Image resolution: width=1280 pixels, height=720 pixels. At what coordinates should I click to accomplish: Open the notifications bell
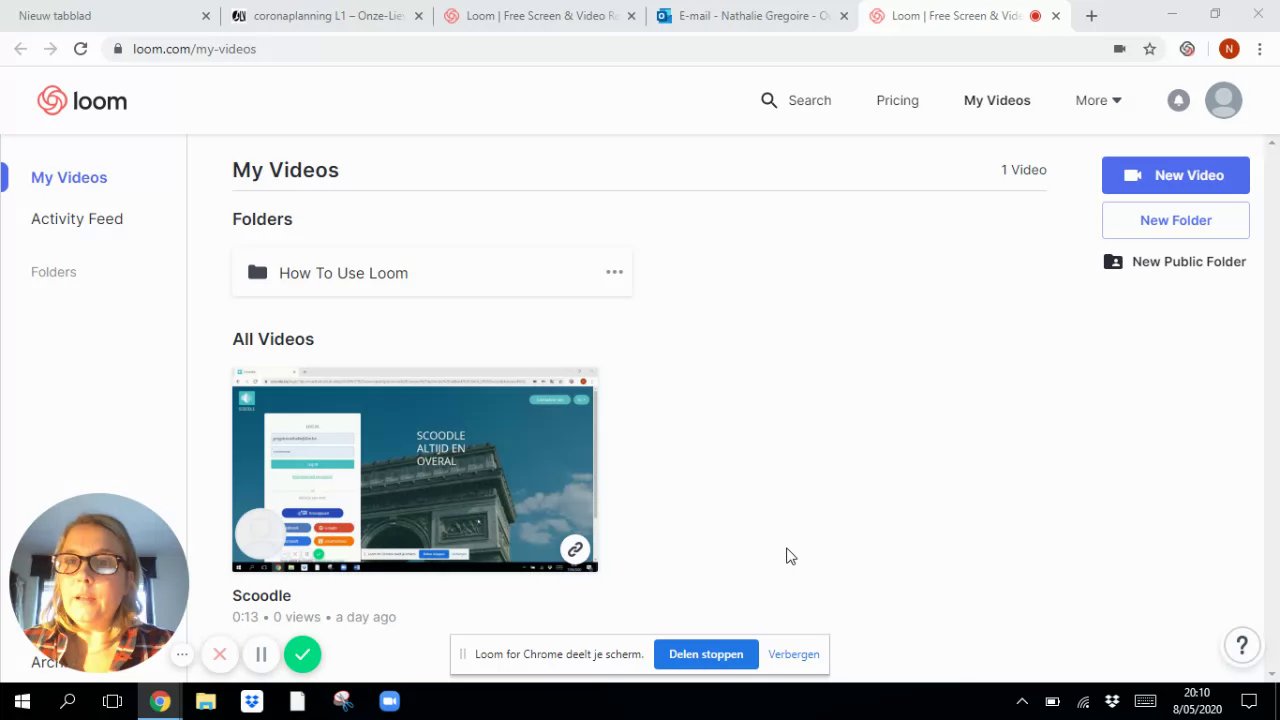click(1179, 100)
